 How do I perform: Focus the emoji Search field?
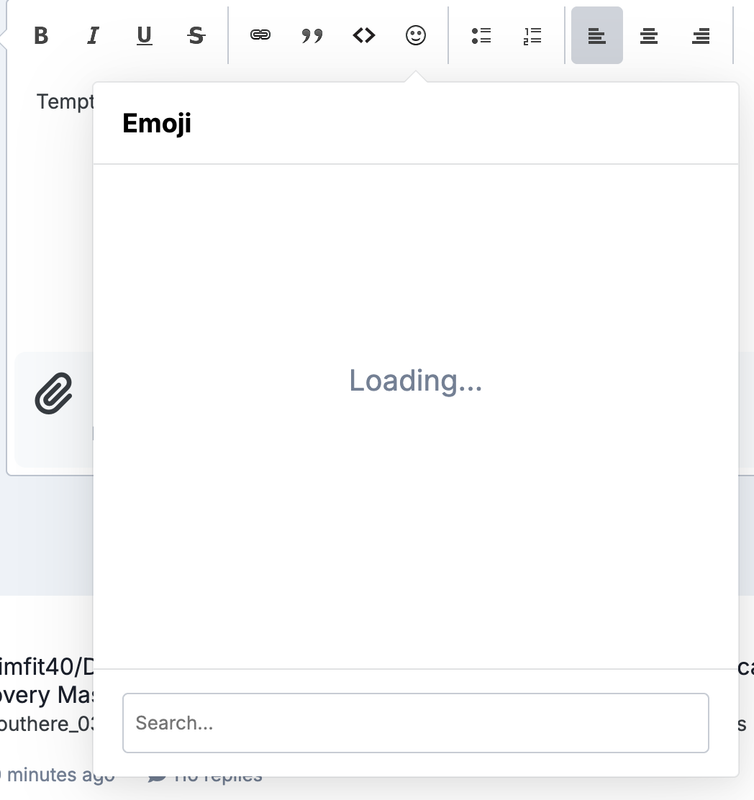coord(415,722)
